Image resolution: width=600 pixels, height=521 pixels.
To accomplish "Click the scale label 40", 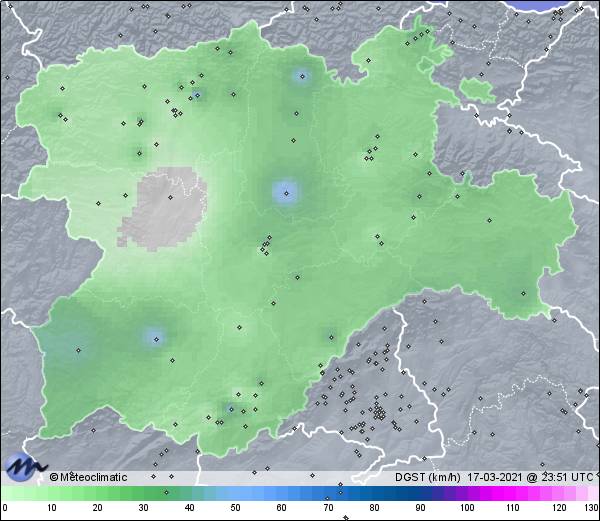I will pos(189,508).
